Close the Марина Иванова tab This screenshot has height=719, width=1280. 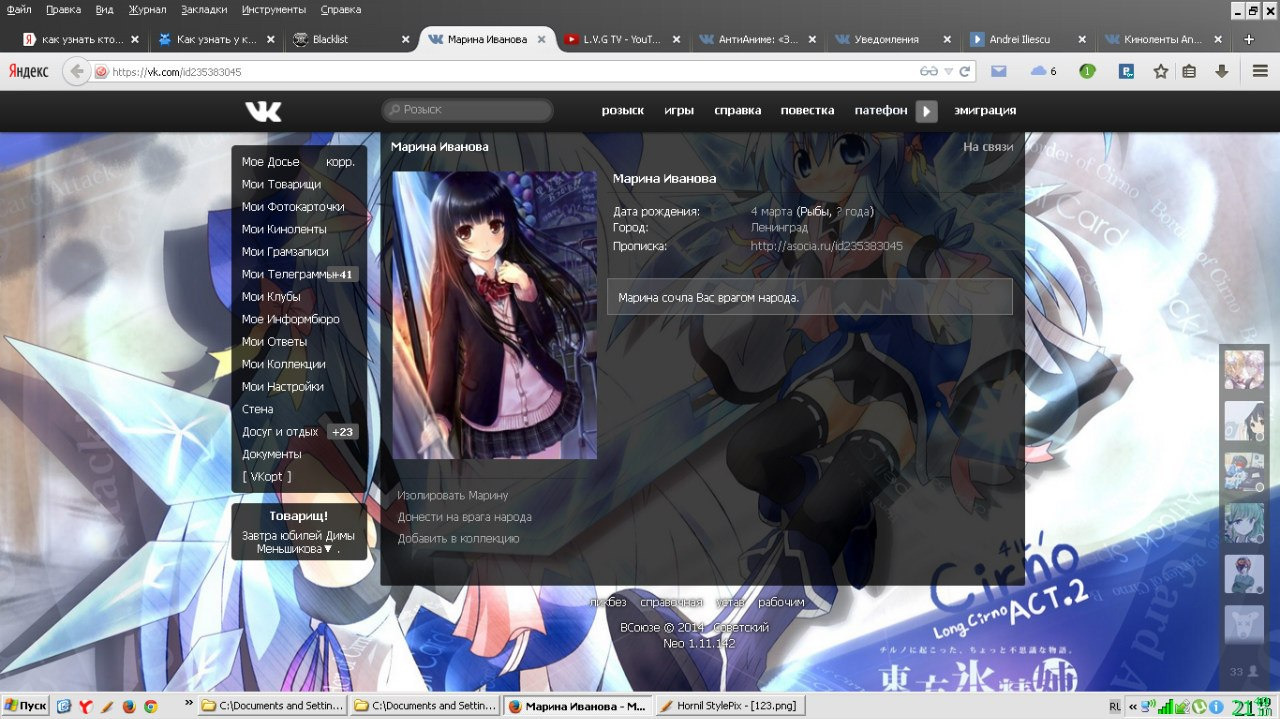542,39
